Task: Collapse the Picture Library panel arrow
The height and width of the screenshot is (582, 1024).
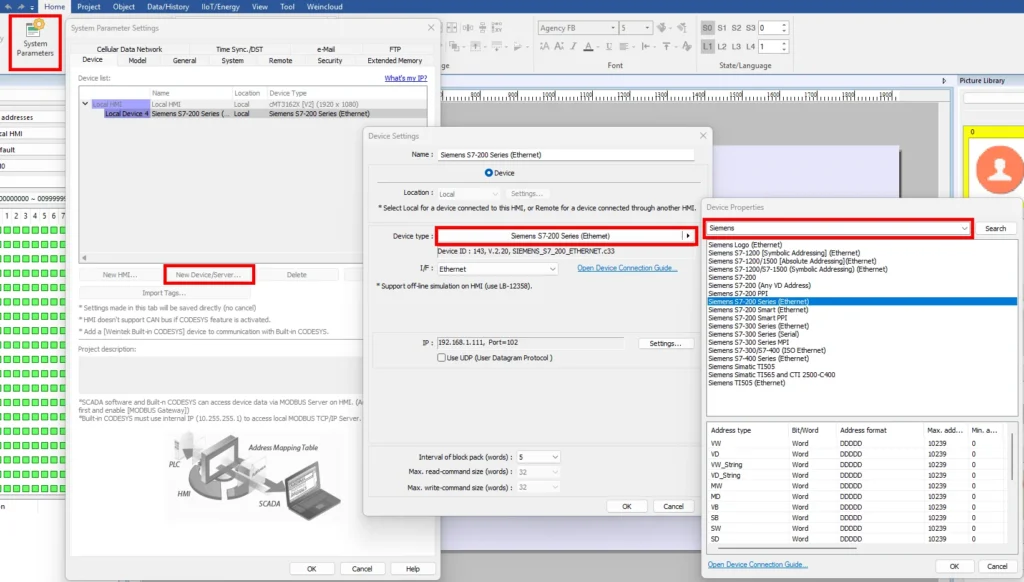Action: click(945, 81)
